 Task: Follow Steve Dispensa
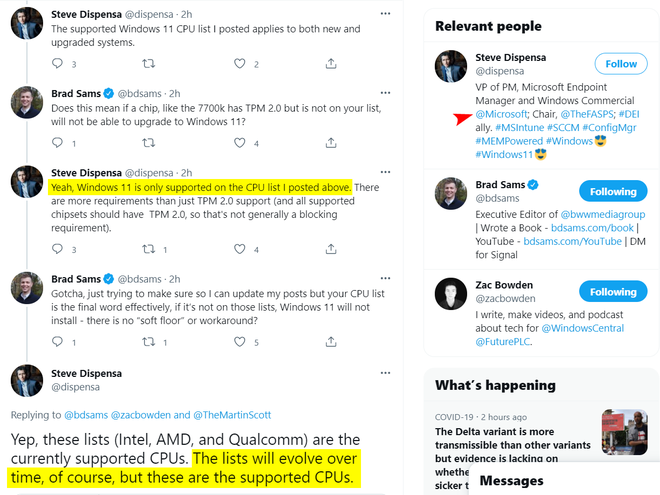click(x=620, y=64)
